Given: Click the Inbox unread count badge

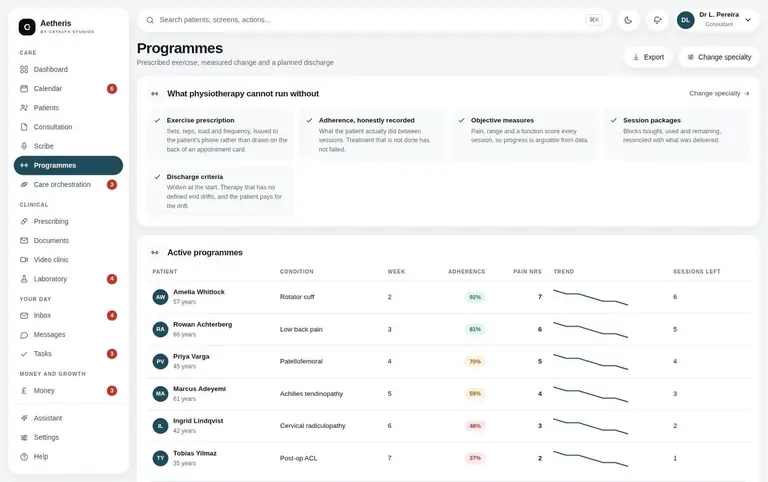Looking at the screenshot, I should (x=112, y=315).
